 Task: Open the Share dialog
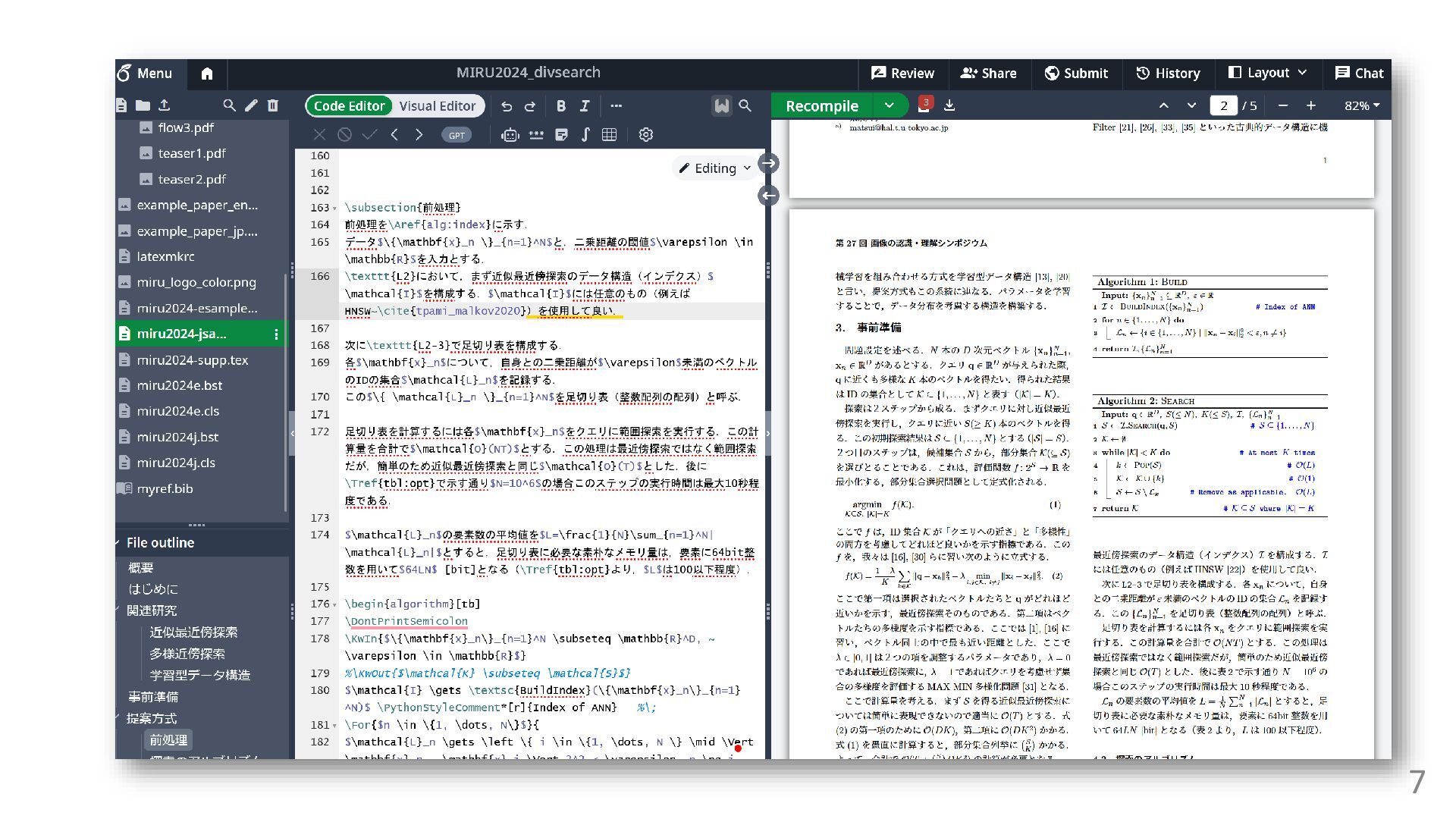pos(988,74)
